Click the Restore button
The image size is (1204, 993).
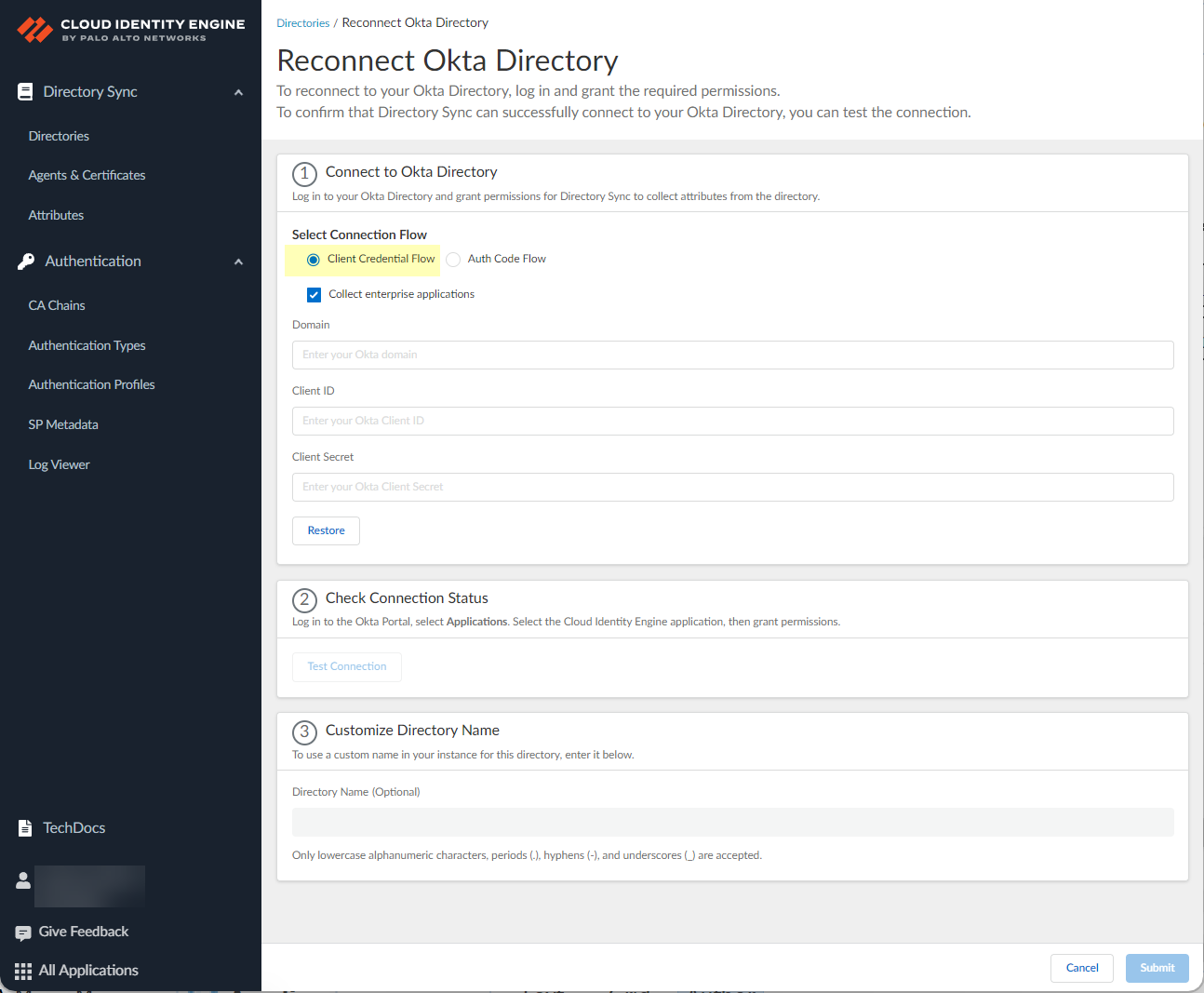coord(326,530)
